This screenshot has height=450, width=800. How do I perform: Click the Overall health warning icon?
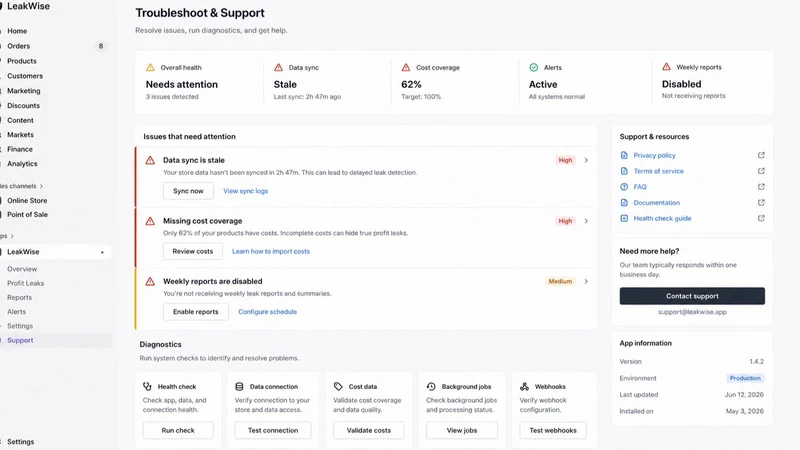tap(150, 67)
